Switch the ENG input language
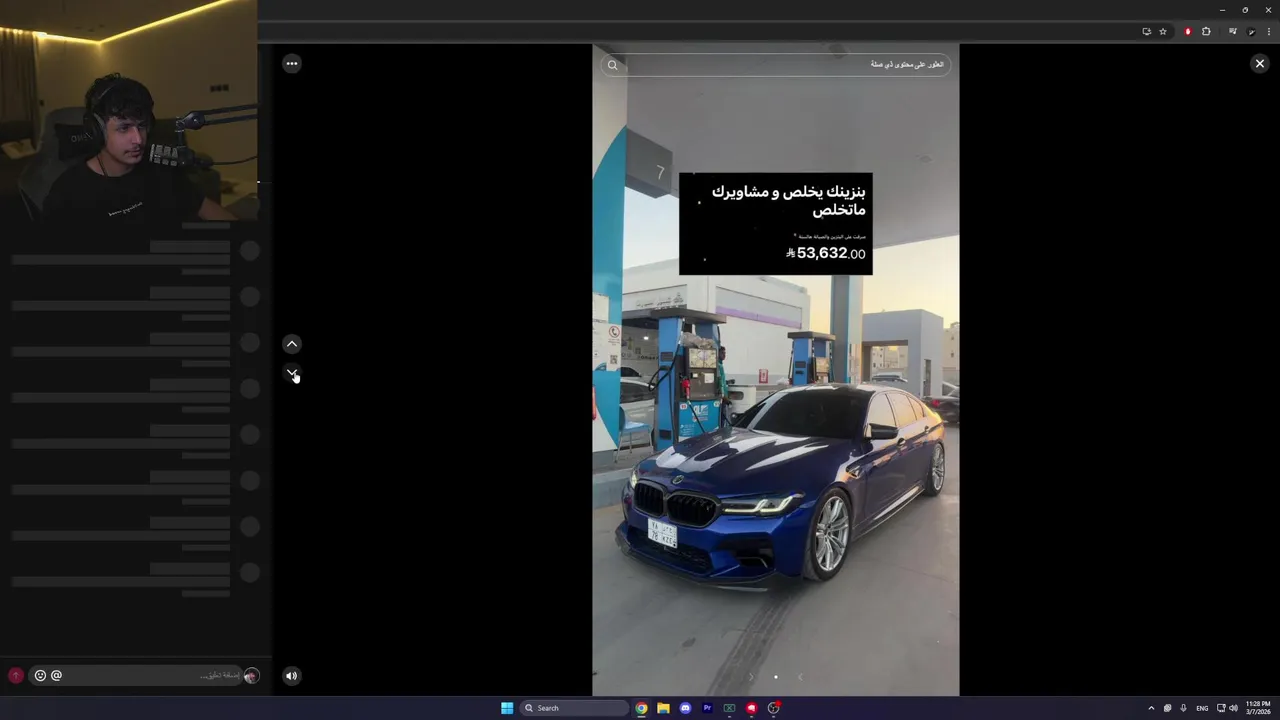 point(1202,708)
